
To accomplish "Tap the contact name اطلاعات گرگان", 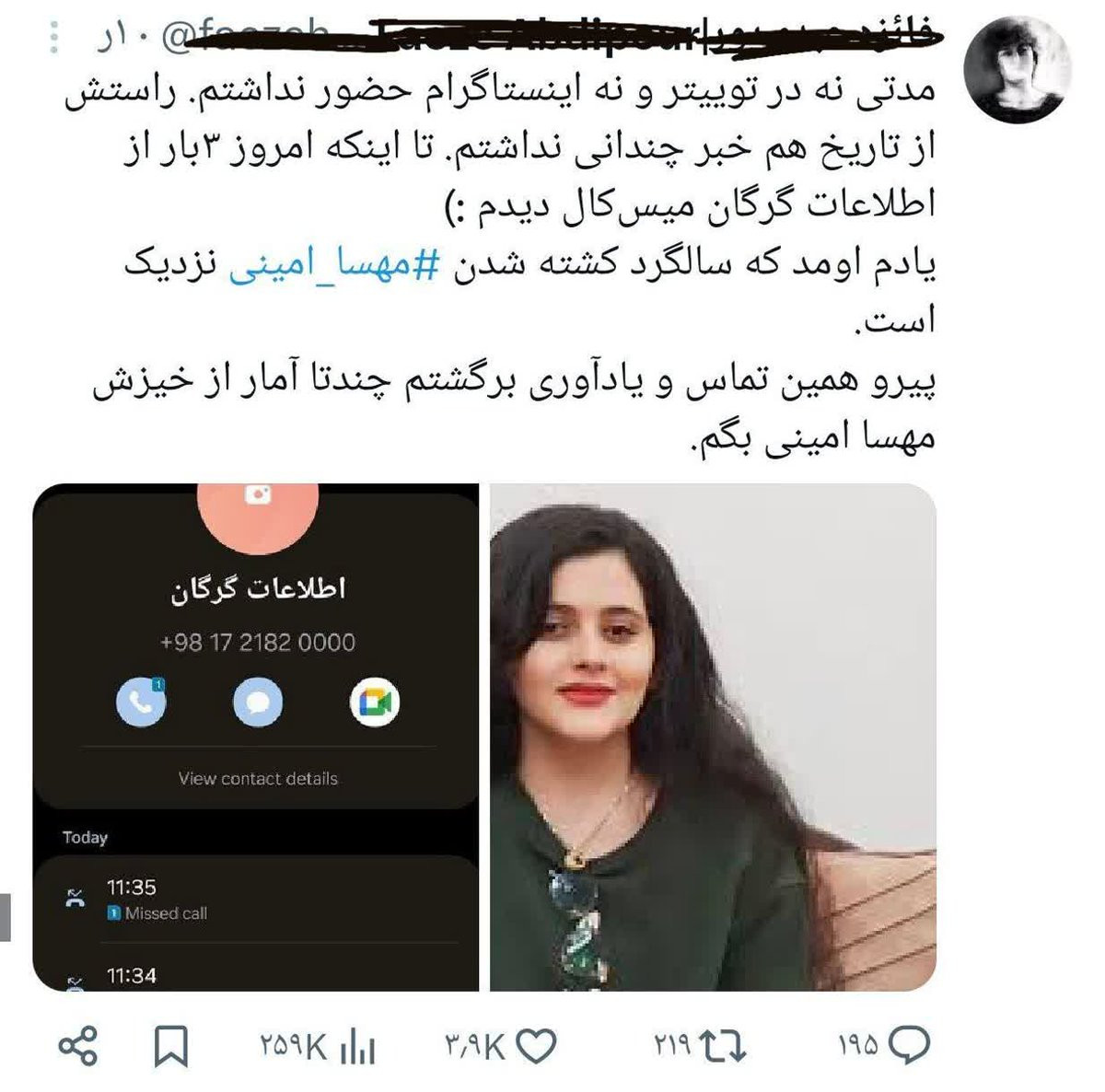I will tap(258, 589).
